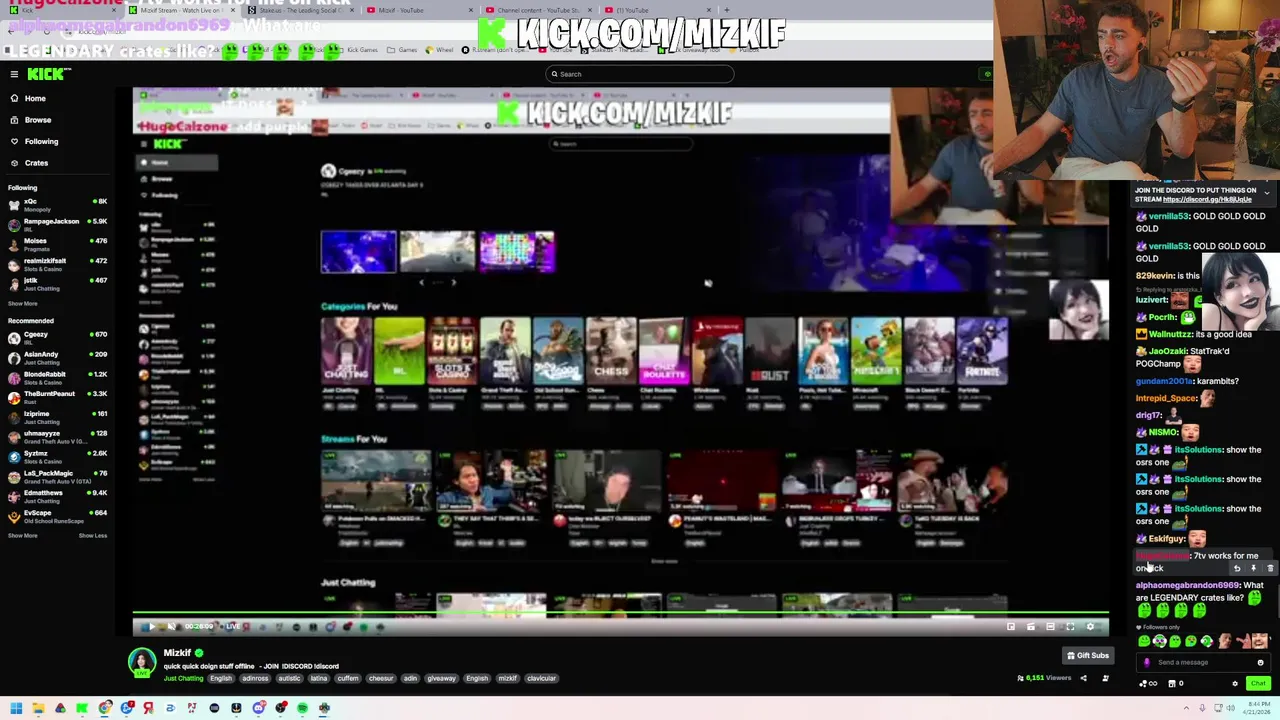Click the Kick logo in sidebar
The height and width of the screenshot is (720, 1280).
coord(49,74)
